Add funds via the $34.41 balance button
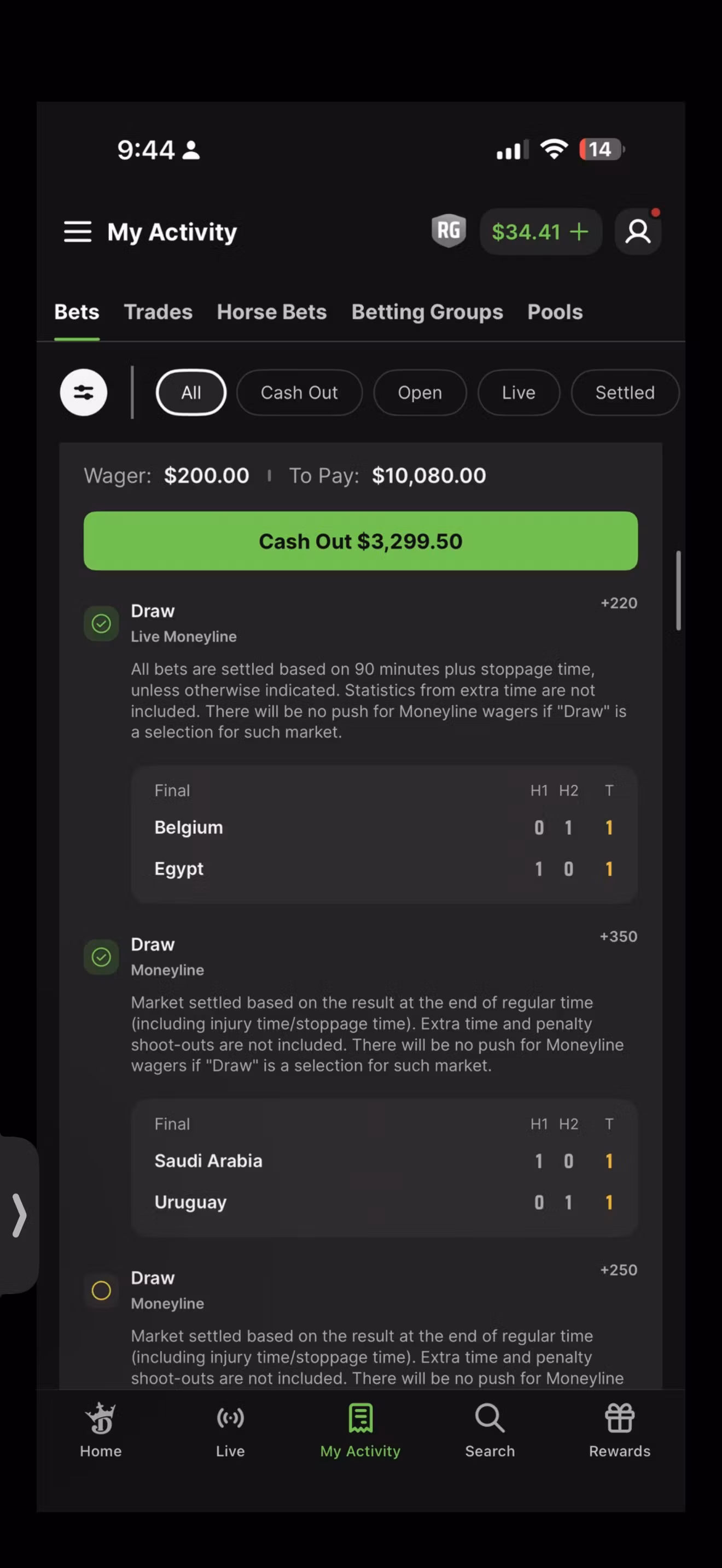The image size is (722, 1568). pyautogui.click(x=540, y=231)
